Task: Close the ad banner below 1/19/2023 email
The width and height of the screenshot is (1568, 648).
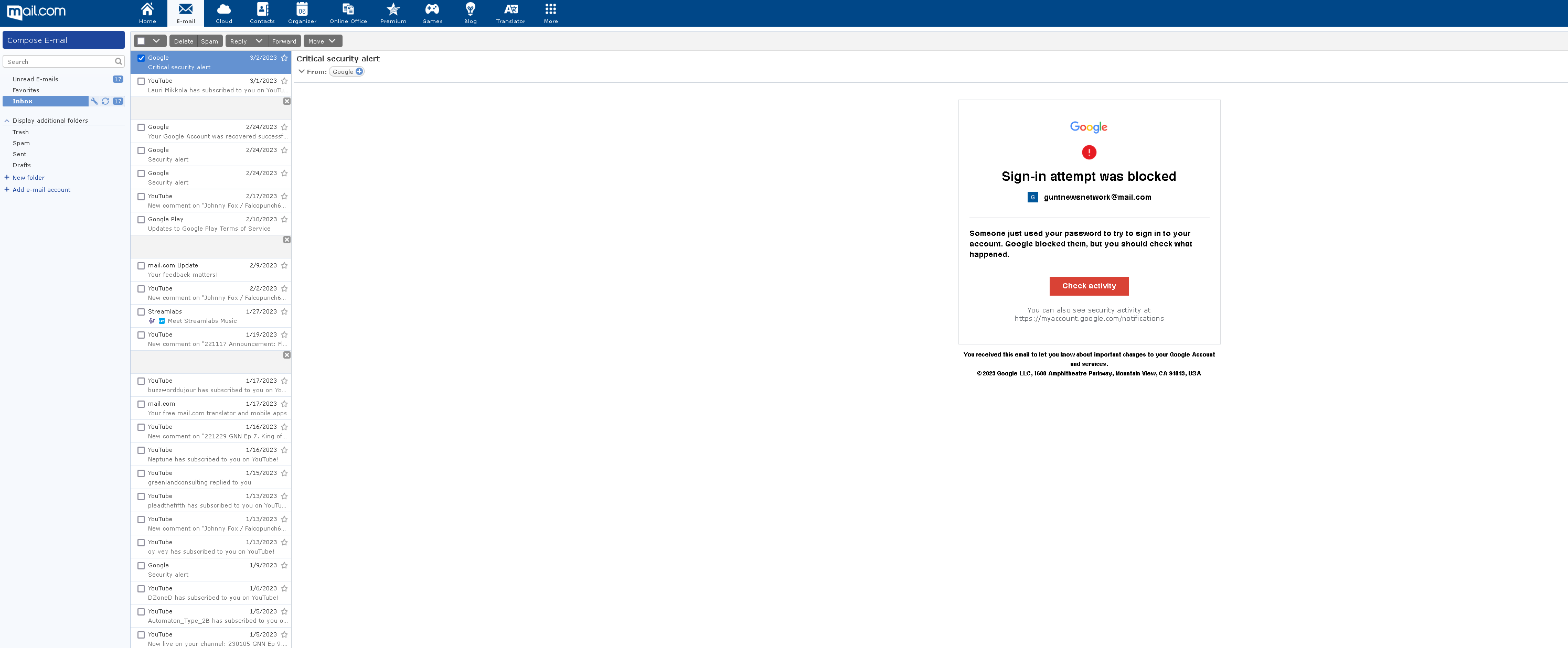Action: 287,355
